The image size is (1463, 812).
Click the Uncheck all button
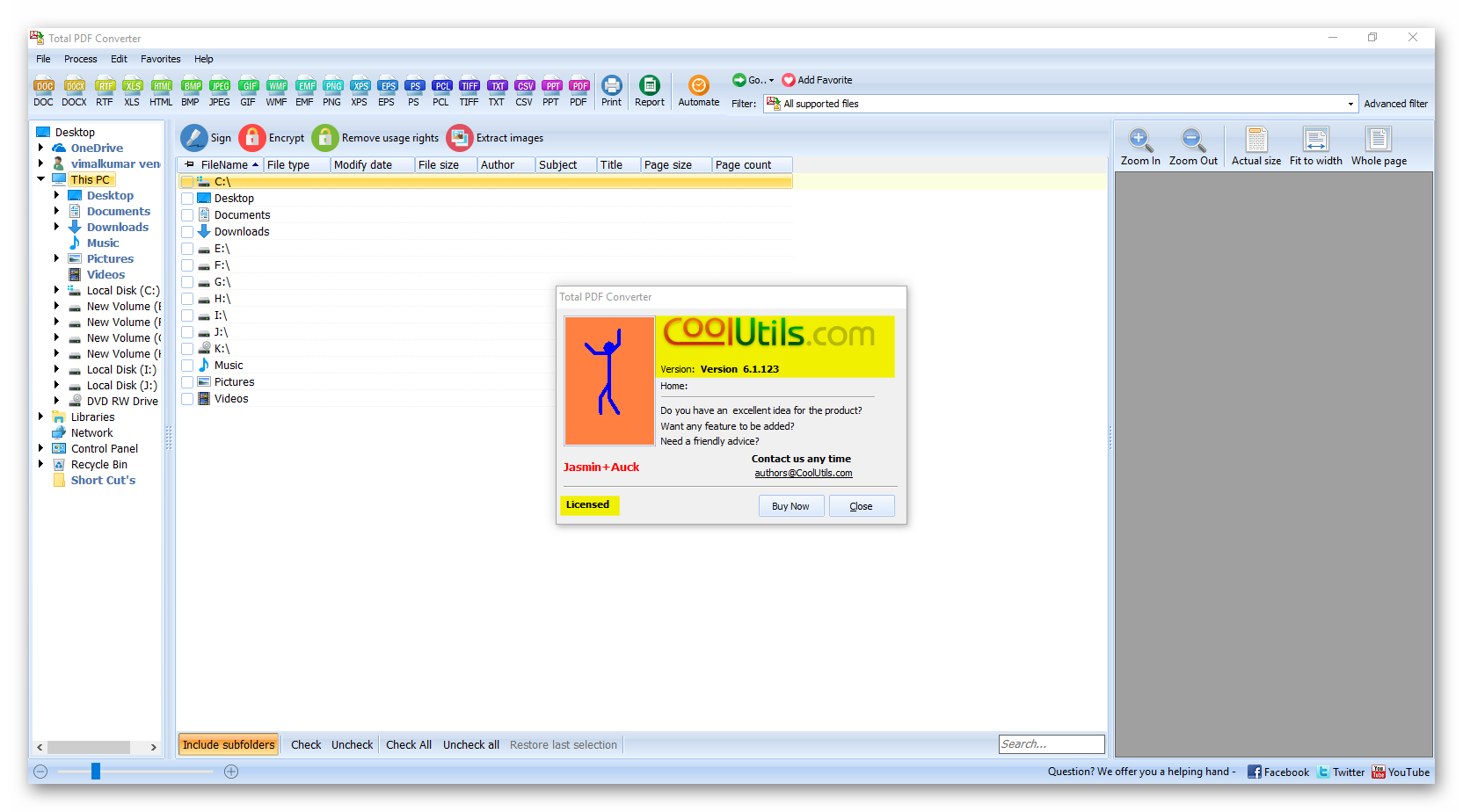pos(471,744)
